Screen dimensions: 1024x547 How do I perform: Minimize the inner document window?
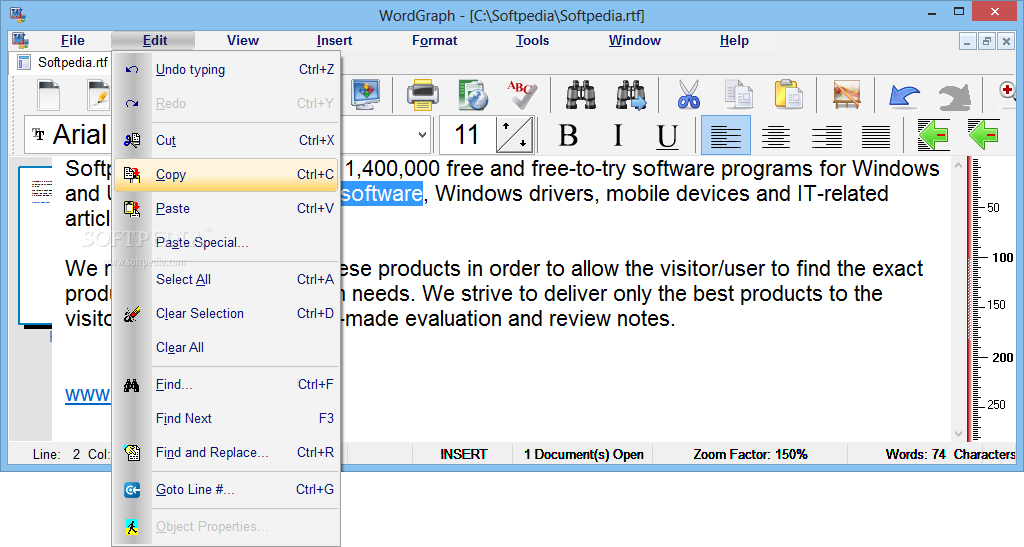[967, 41]
